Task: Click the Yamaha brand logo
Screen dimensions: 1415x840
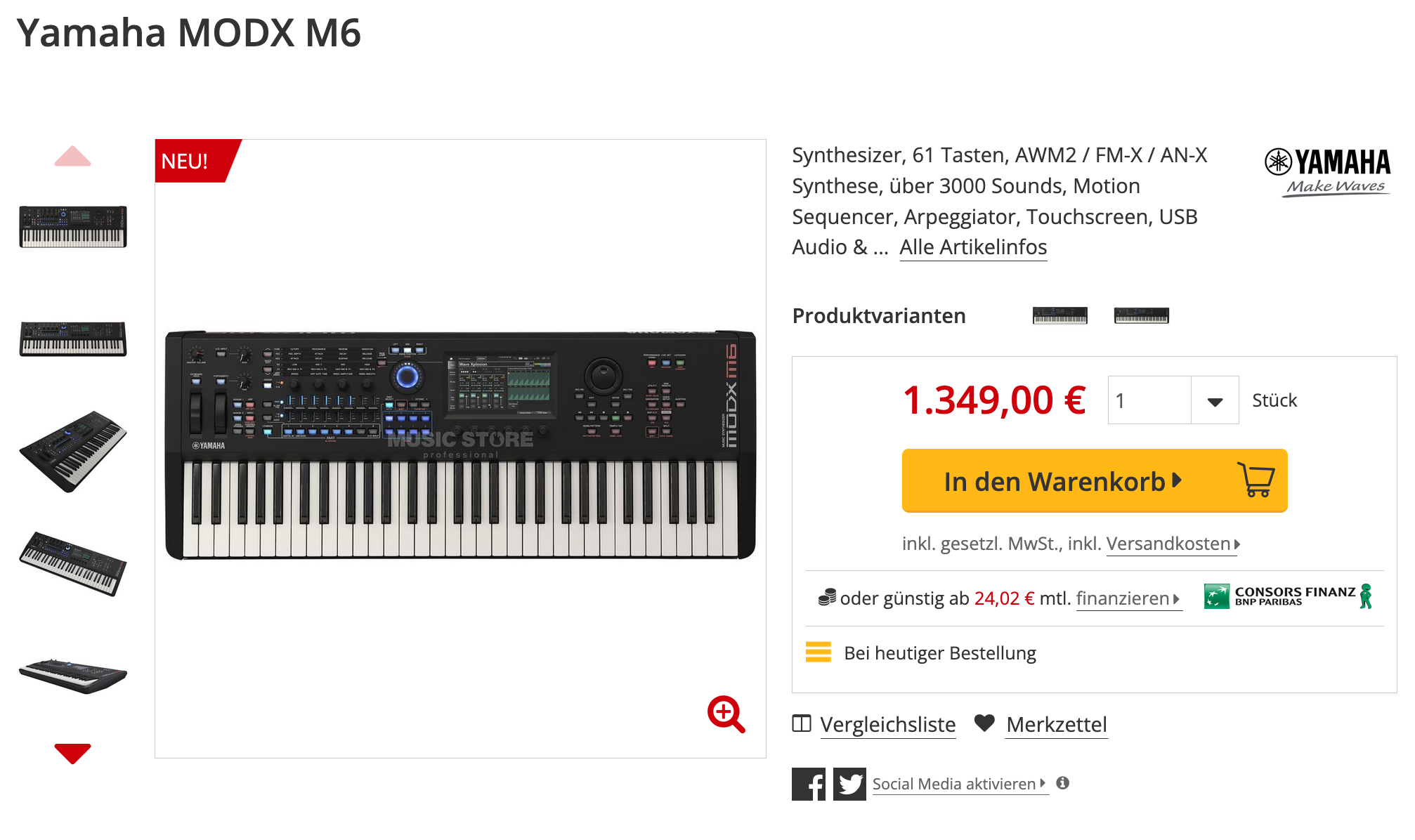Action: 1327,171
